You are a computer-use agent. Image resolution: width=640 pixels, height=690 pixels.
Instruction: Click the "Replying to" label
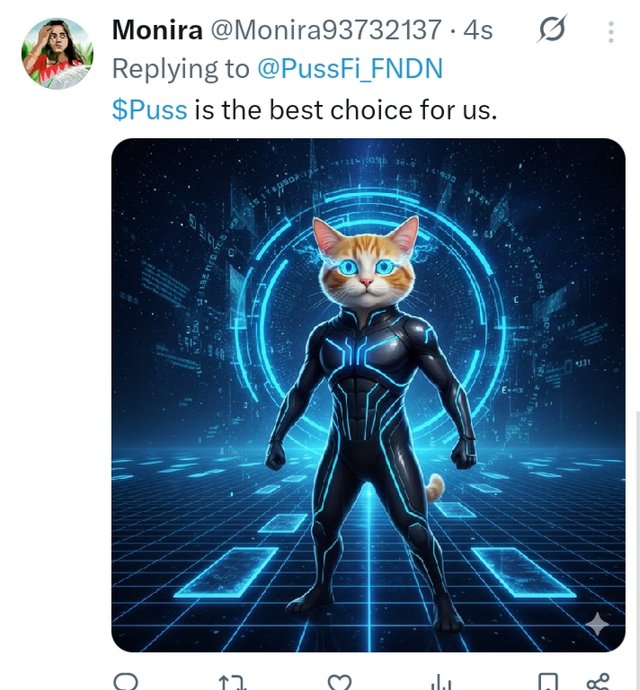point(181,69)
